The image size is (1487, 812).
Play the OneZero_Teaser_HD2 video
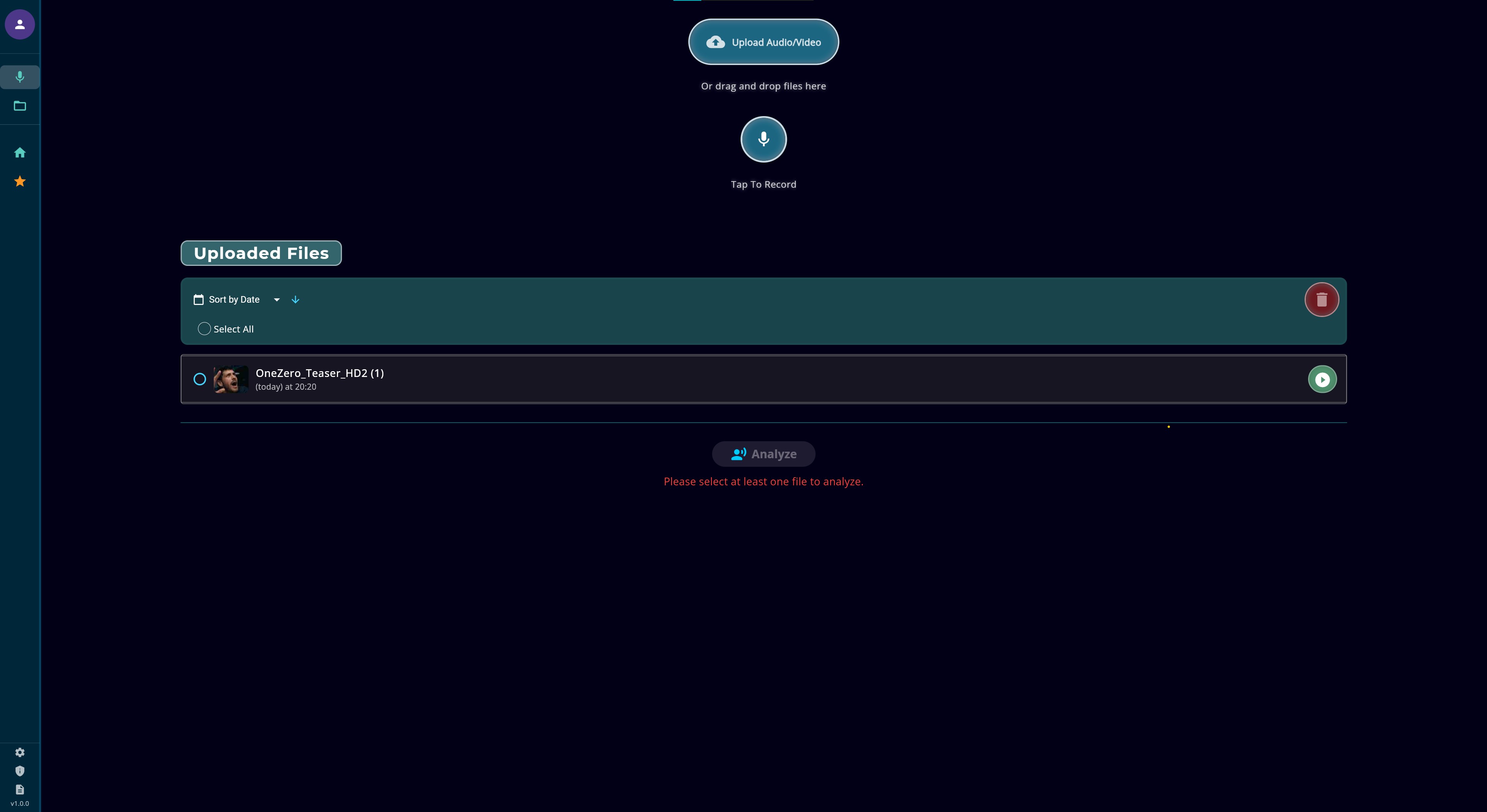pyautogui.click(x=1322, y=379)
